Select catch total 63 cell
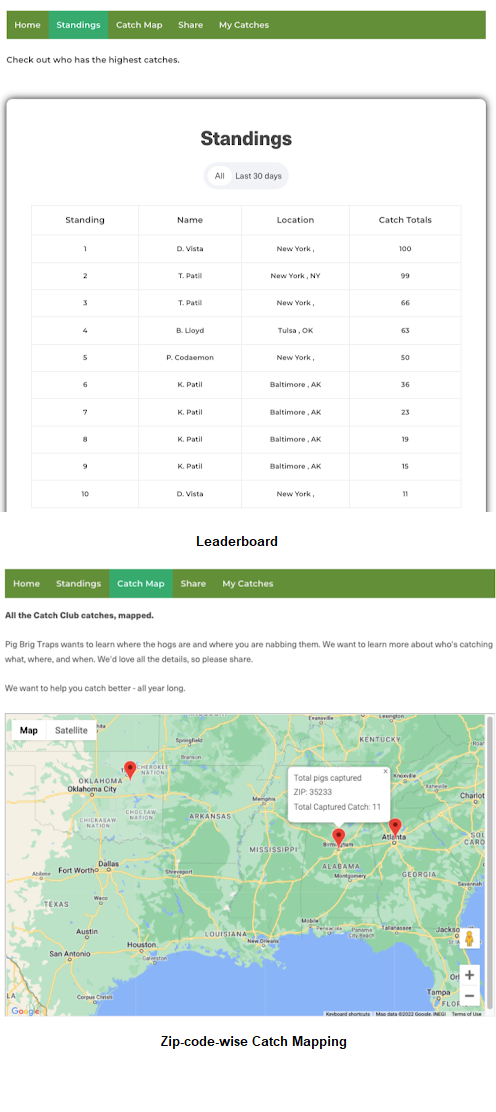 405,330
